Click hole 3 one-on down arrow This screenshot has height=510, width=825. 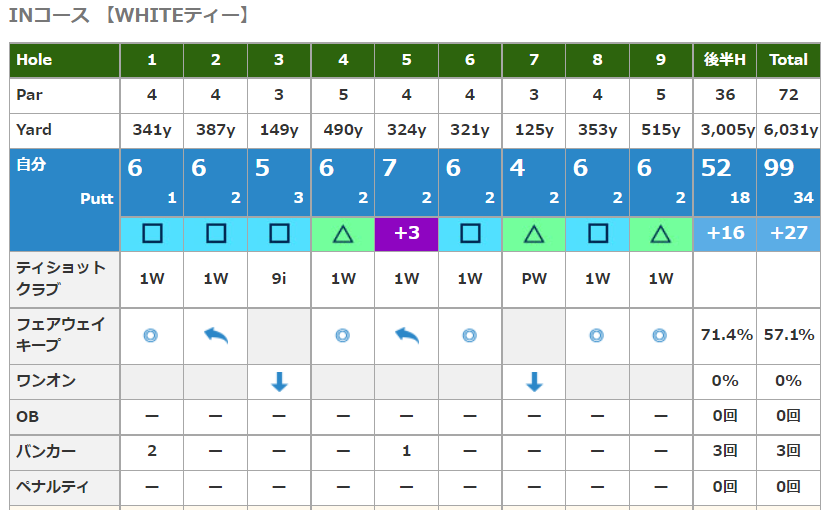[279, 381]
